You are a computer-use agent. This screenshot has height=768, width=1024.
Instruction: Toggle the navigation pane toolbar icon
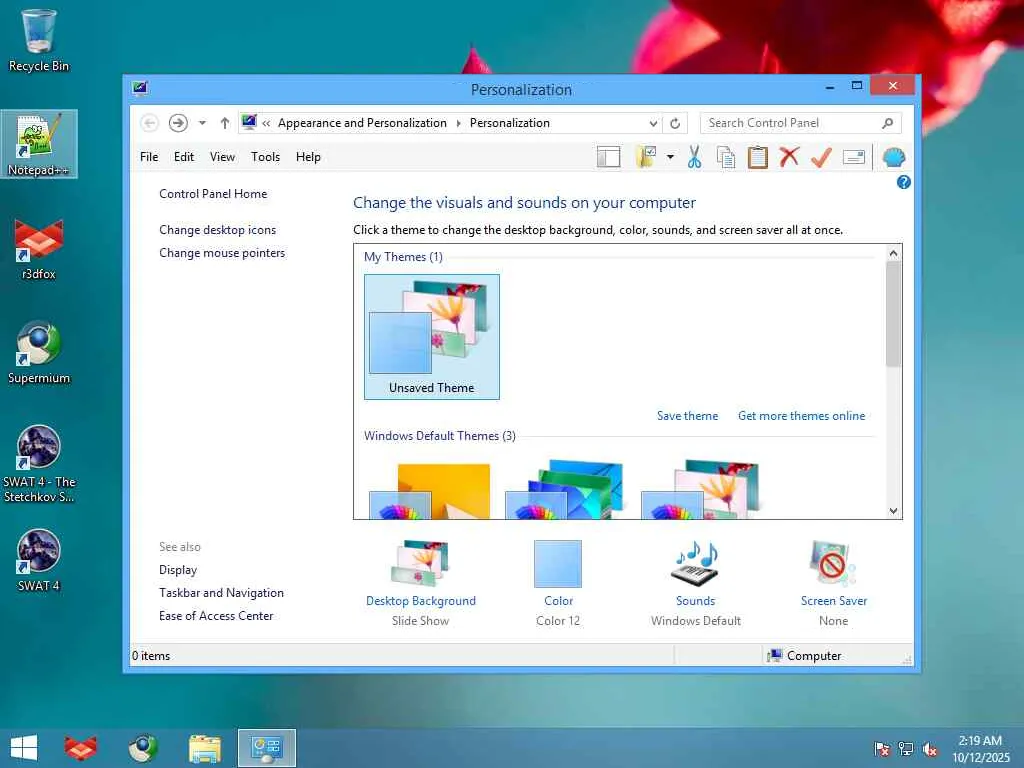608,157
